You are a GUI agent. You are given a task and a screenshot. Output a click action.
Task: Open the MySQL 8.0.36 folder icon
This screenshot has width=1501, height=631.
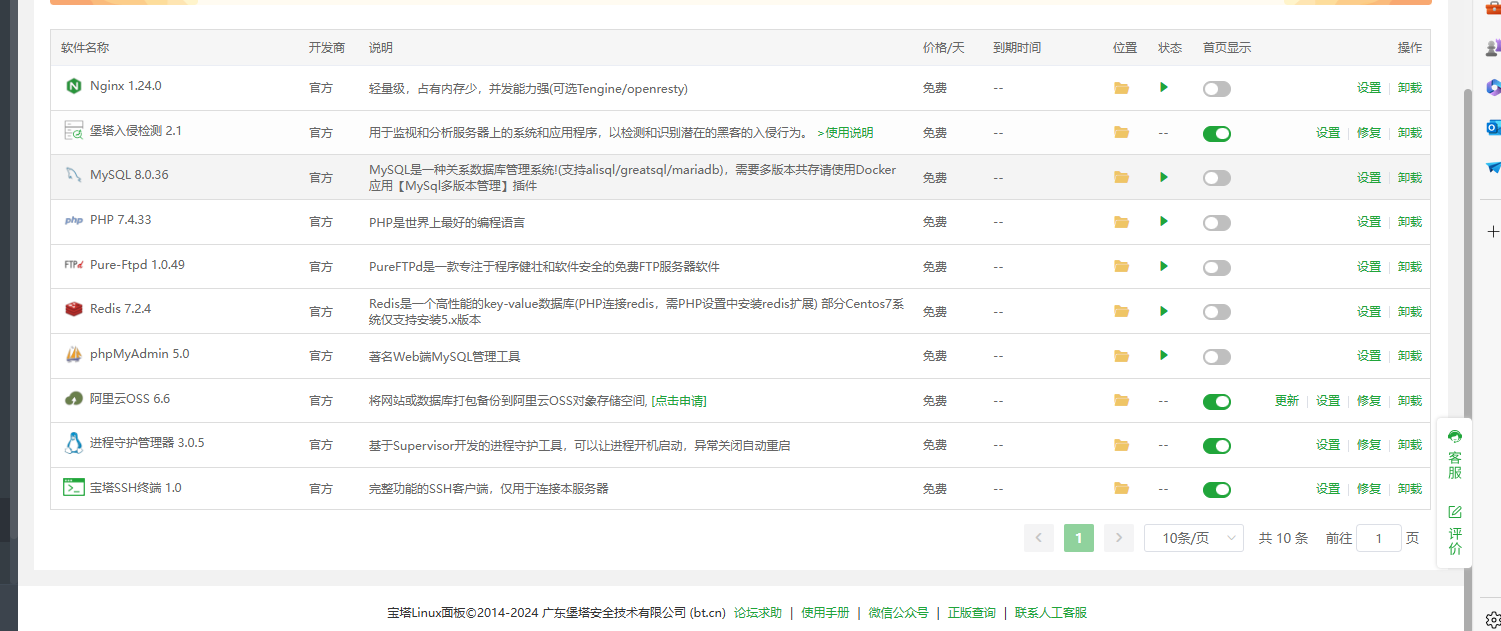click(x=1121, y=177)
